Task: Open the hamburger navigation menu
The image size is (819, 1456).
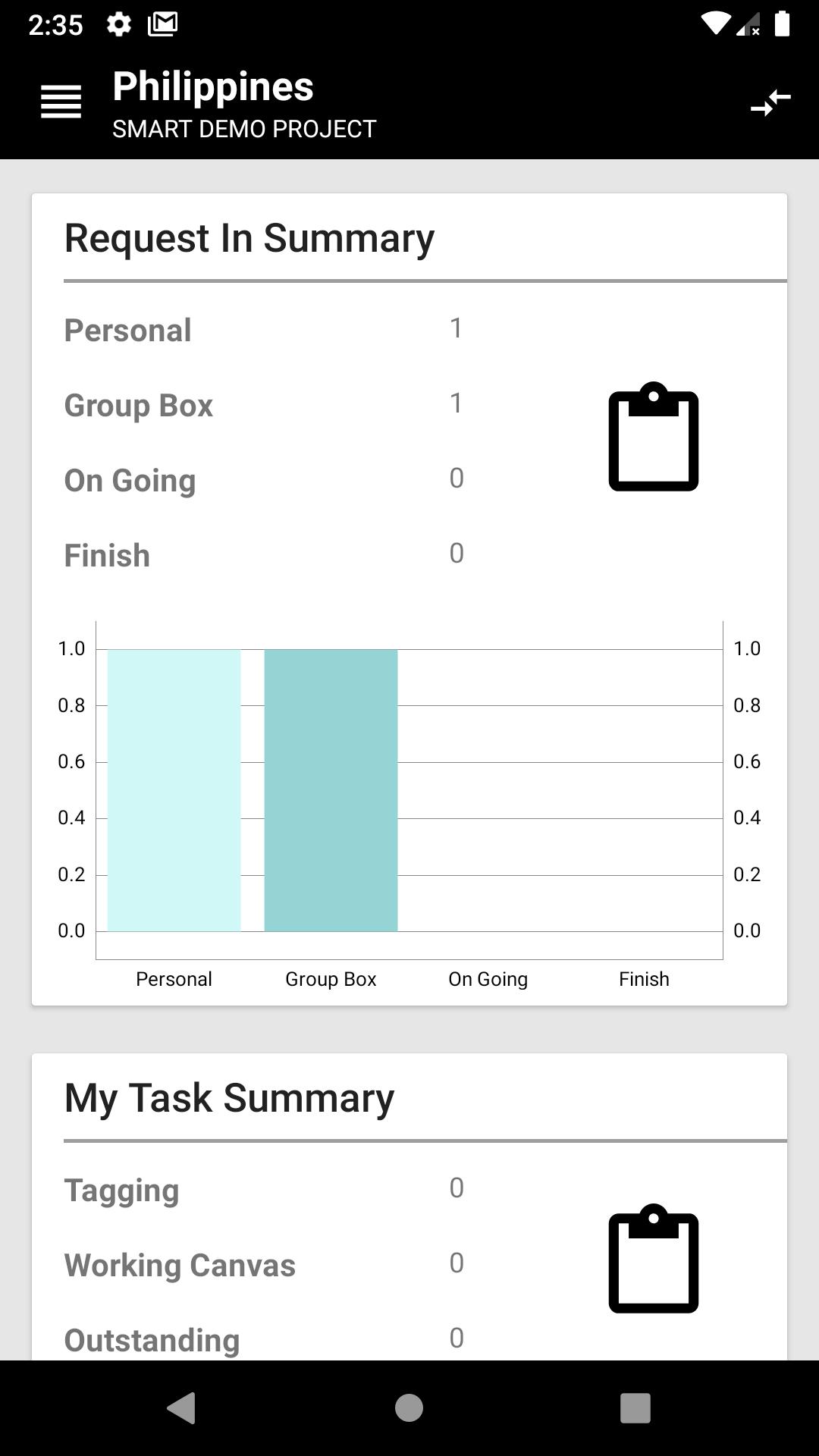Action: [61, 102]
